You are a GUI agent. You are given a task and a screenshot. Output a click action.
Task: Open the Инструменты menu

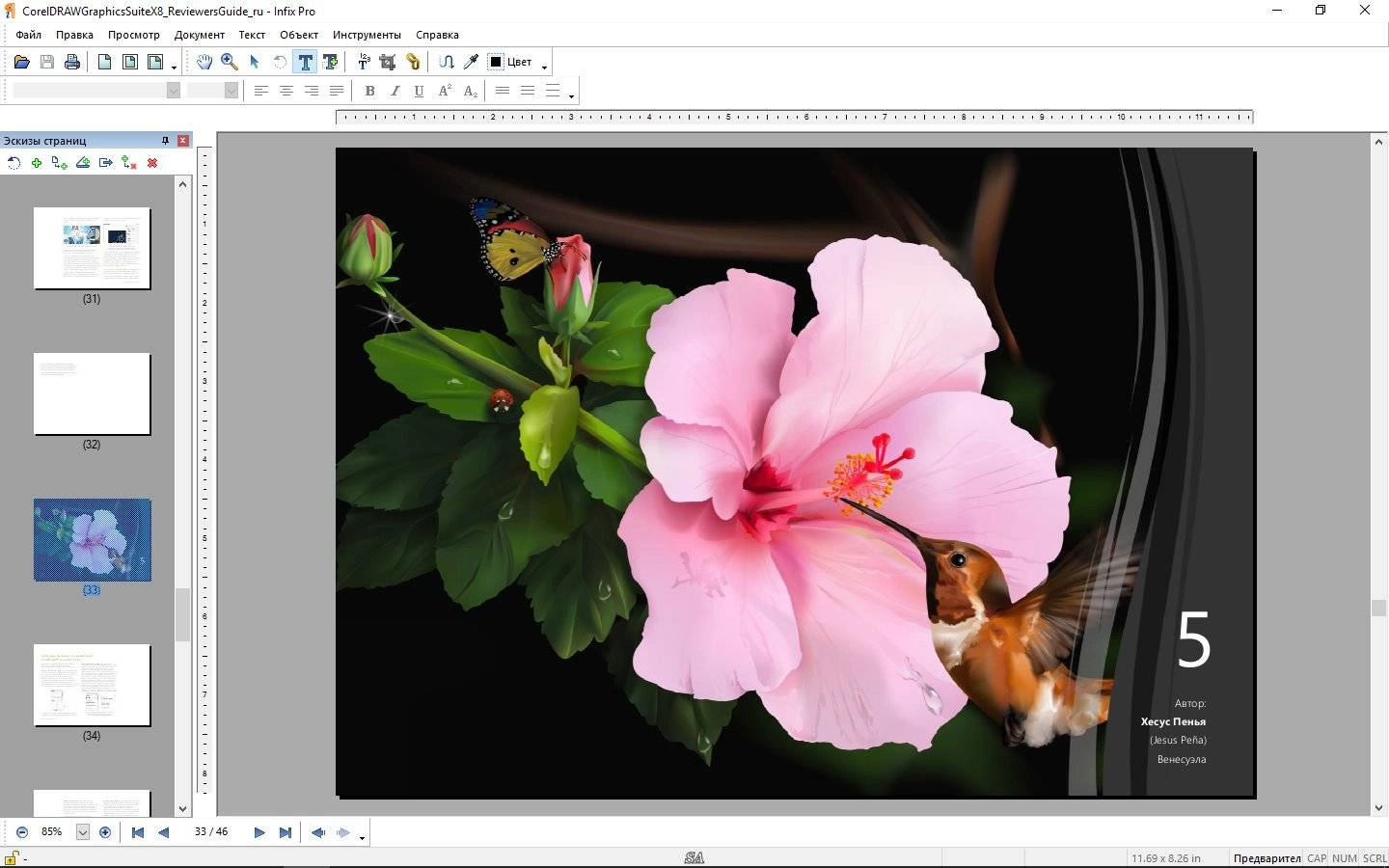[367, 35]
